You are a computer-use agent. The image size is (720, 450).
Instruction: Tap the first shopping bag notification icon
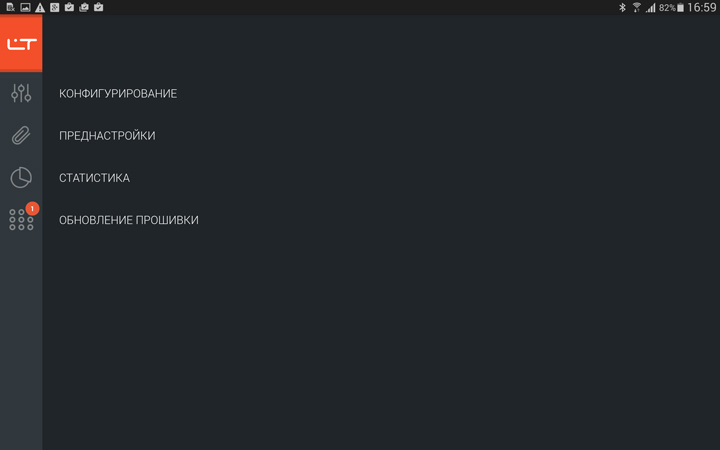click(69, 7)
